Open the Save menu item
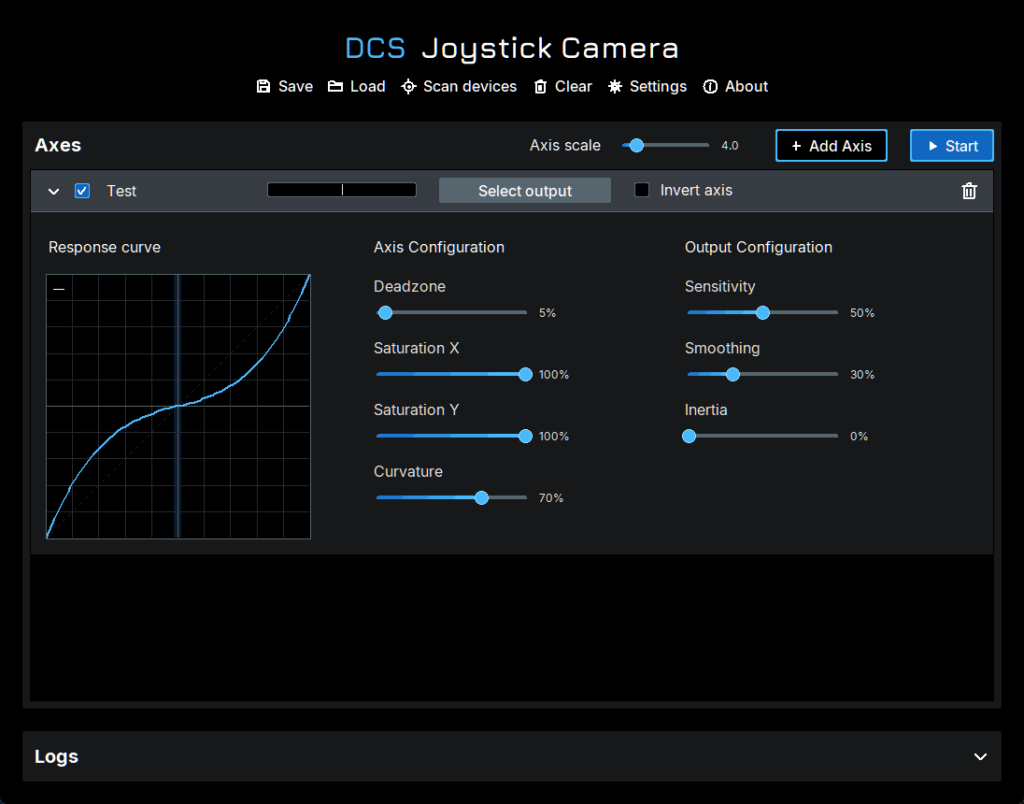The image size is (1024, 804). tap(285, 86)
